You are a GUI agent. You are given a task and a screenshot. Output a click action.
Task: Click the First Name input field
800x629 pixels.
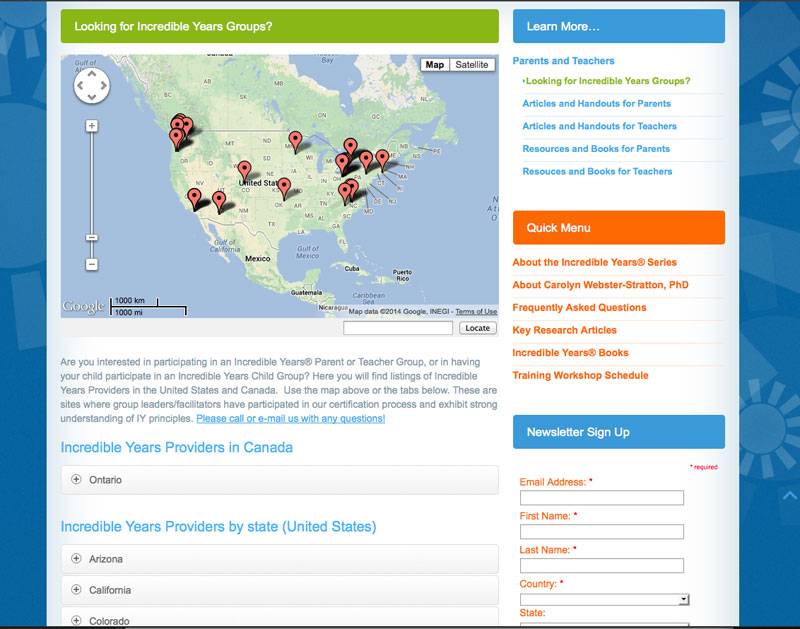(x=602, y=532)
